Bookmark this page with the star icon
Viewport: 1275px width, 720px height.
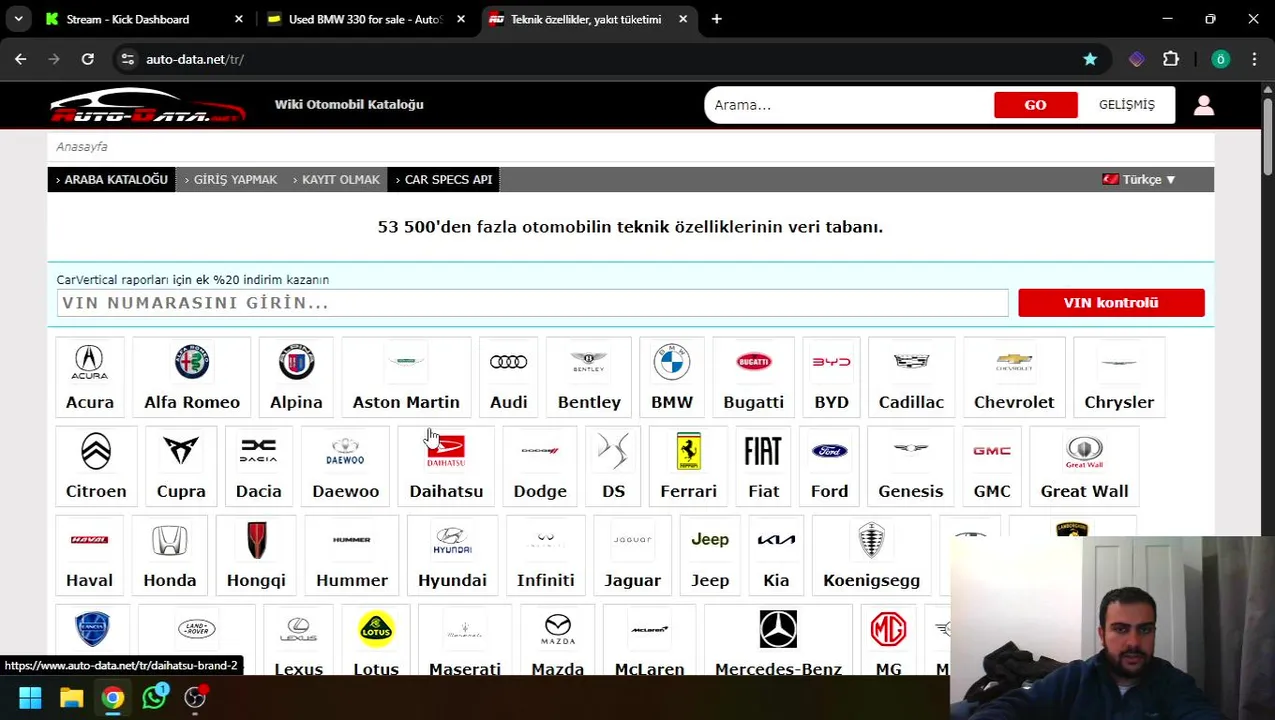click(1090, 59)
